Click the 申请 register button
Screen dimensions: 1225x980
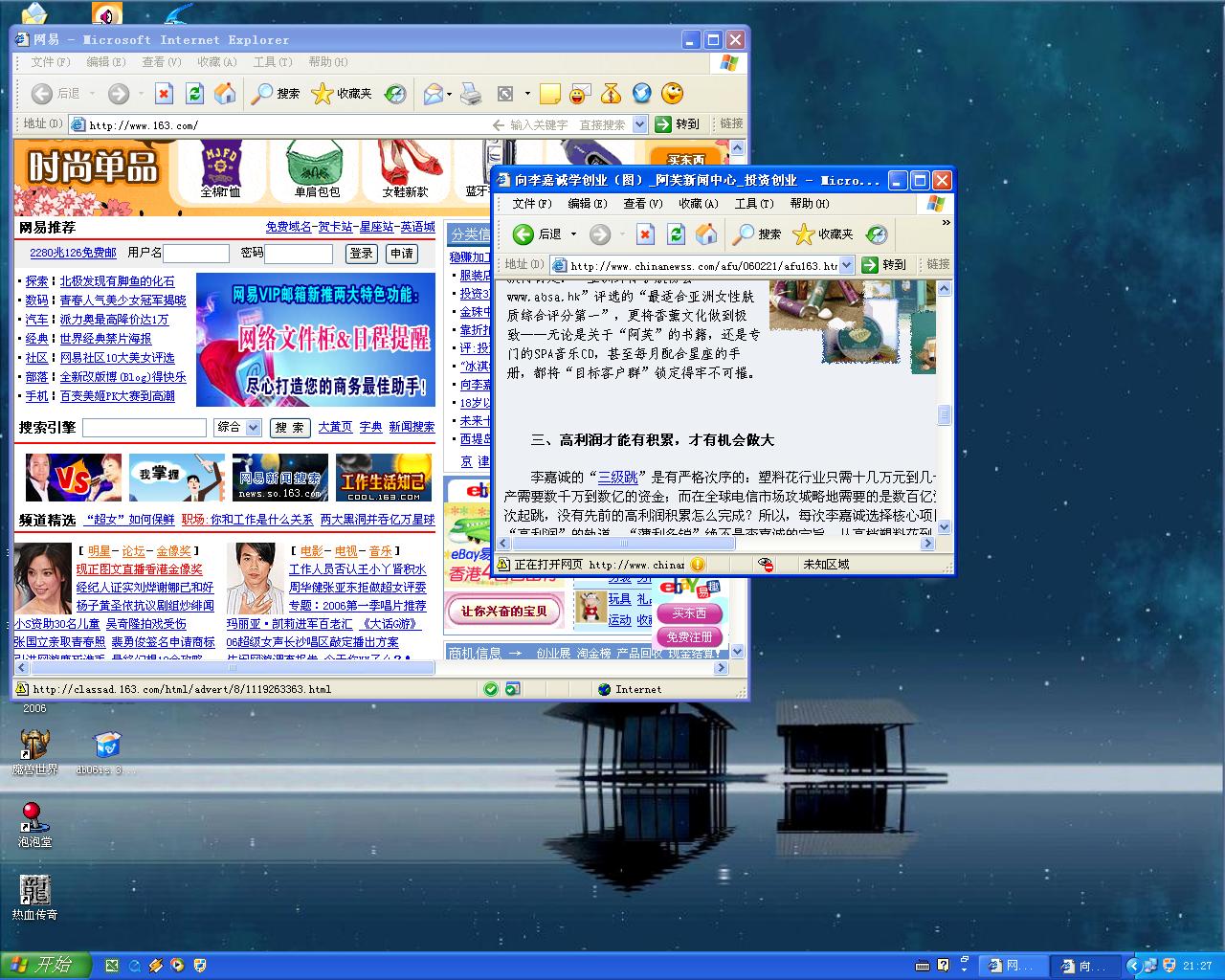coord(401,254)
